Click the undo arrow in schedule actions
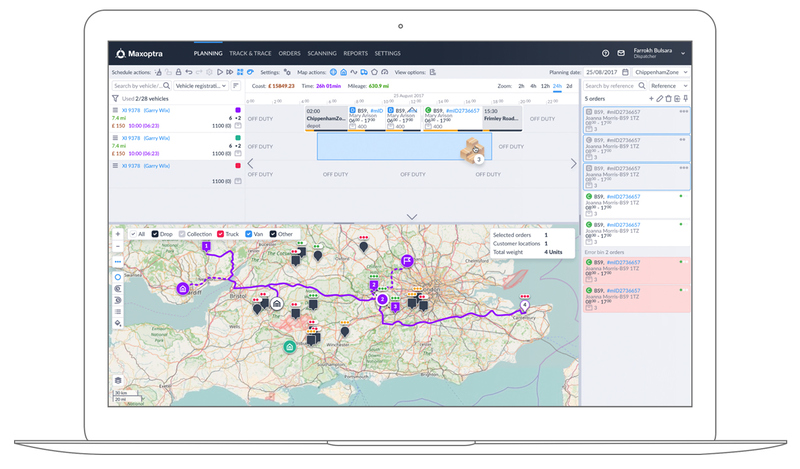 188,73
